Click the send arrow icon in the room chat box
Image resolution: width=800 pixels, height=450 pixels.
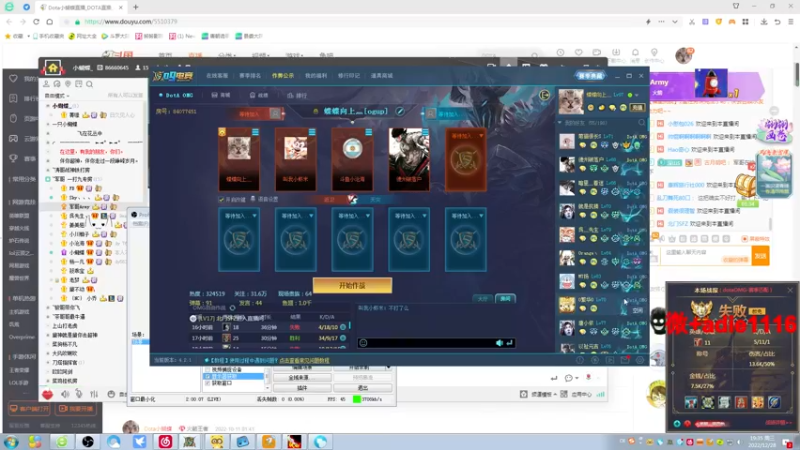tap(509, 343)
